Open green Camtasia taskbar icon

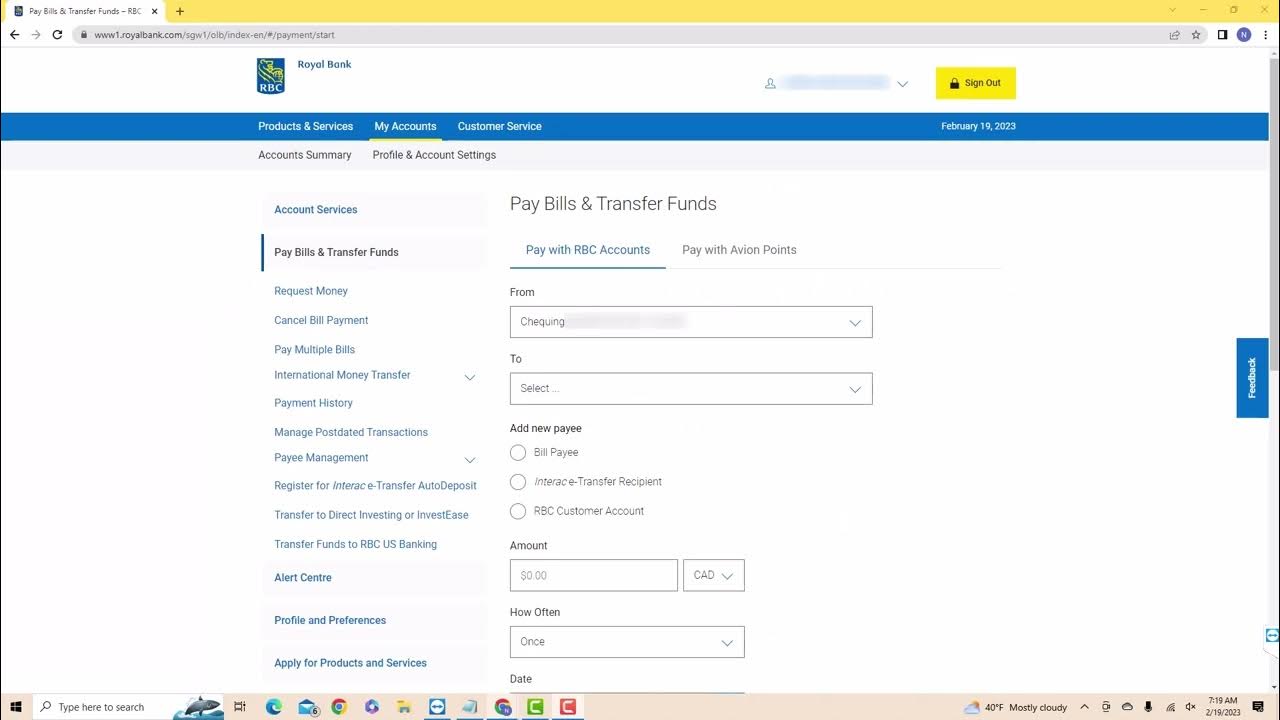click(x=535, y=707)
